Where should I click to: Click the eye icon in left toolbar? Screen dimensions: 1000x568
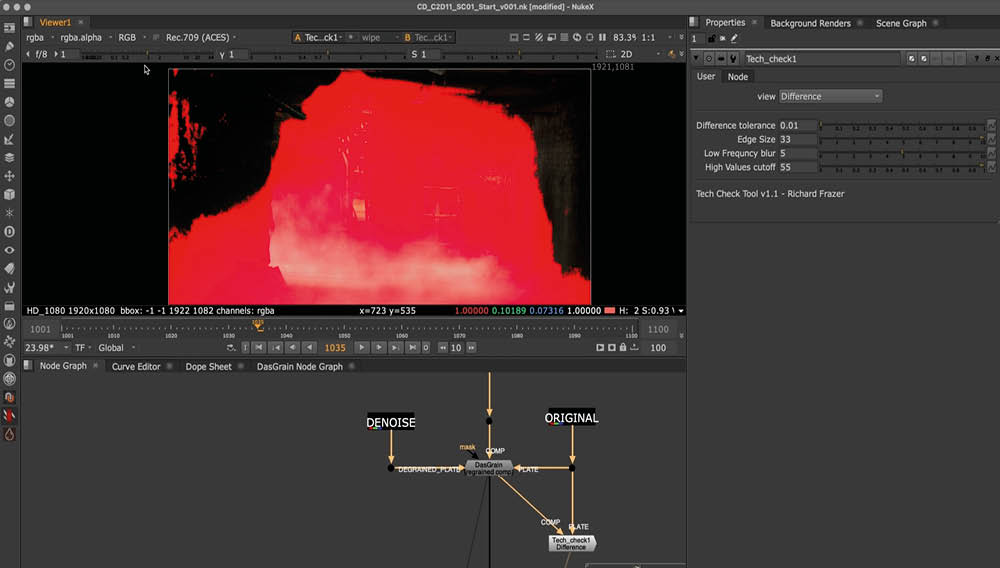(10, 250)
